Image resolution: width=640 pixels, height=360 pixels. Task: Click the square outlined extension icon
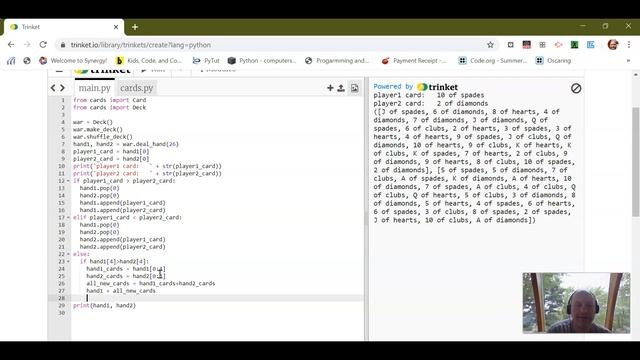click(x=510, y=45)
